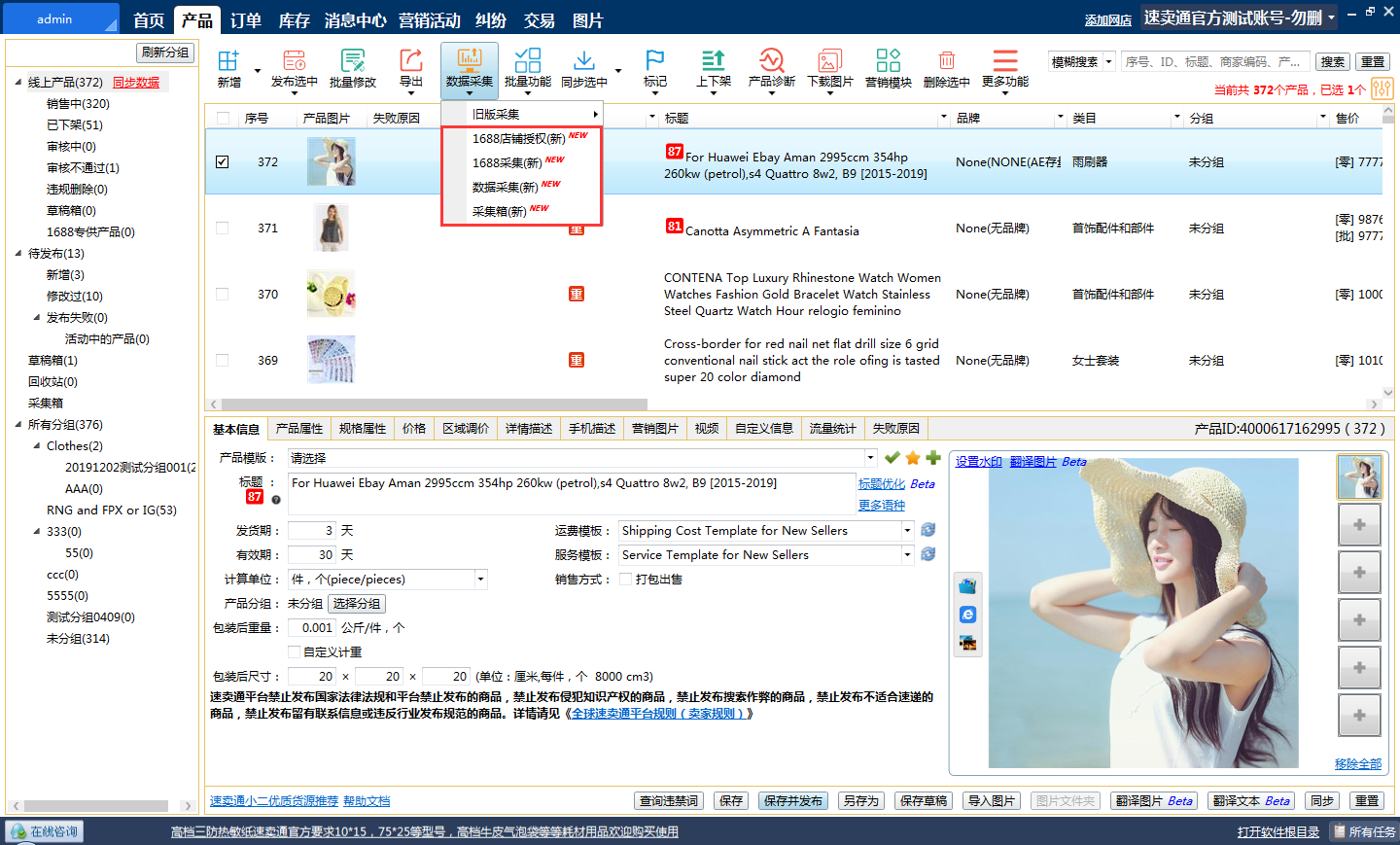
Task: Open the 计算单位 unit dropdown
Action: 480,579
